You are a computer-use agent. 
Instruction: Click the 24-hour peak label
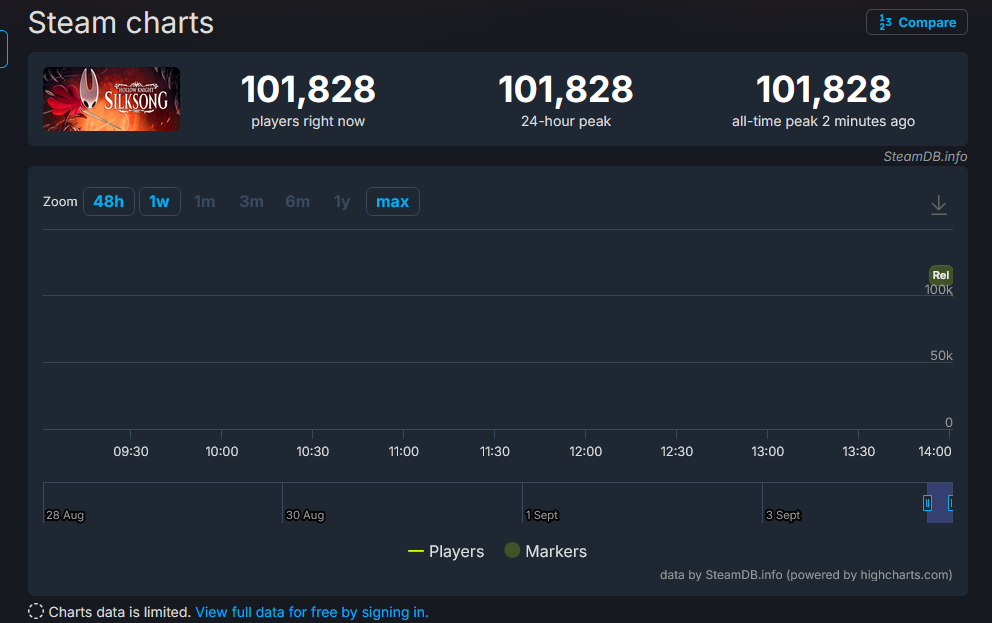pyautogui.click(x=566, y=121)
